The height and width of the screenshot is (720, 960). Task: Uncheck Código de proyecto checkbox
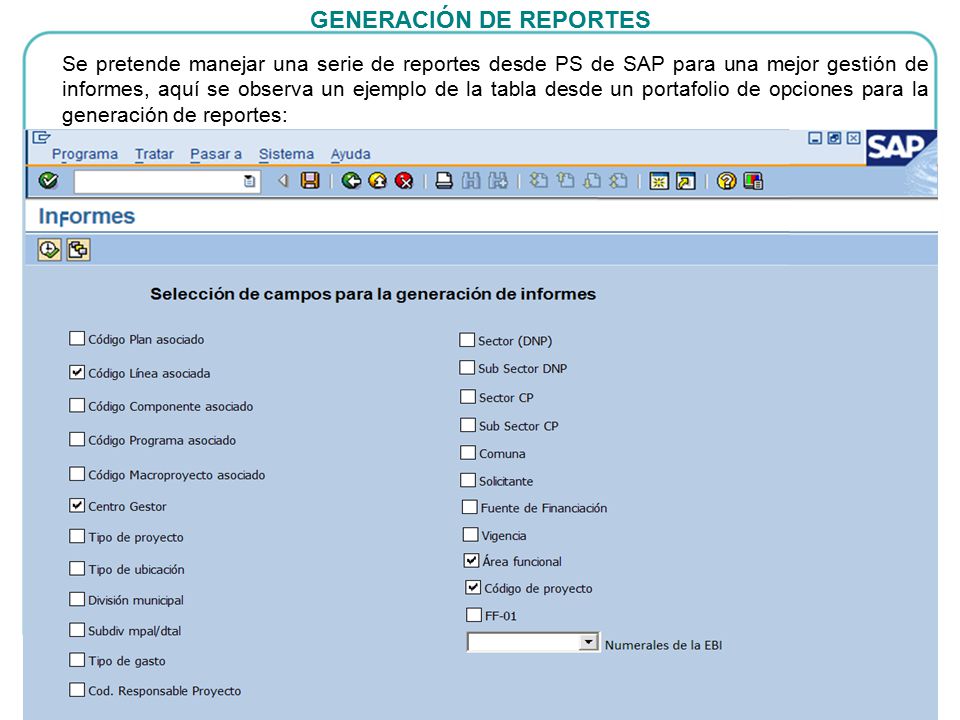point(473,587)
